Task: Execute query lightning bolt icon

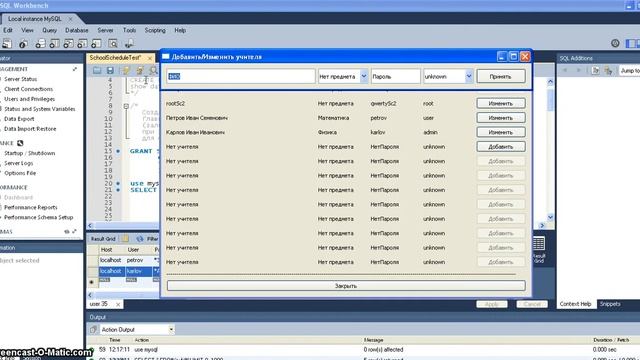Action: coord(126,70)
